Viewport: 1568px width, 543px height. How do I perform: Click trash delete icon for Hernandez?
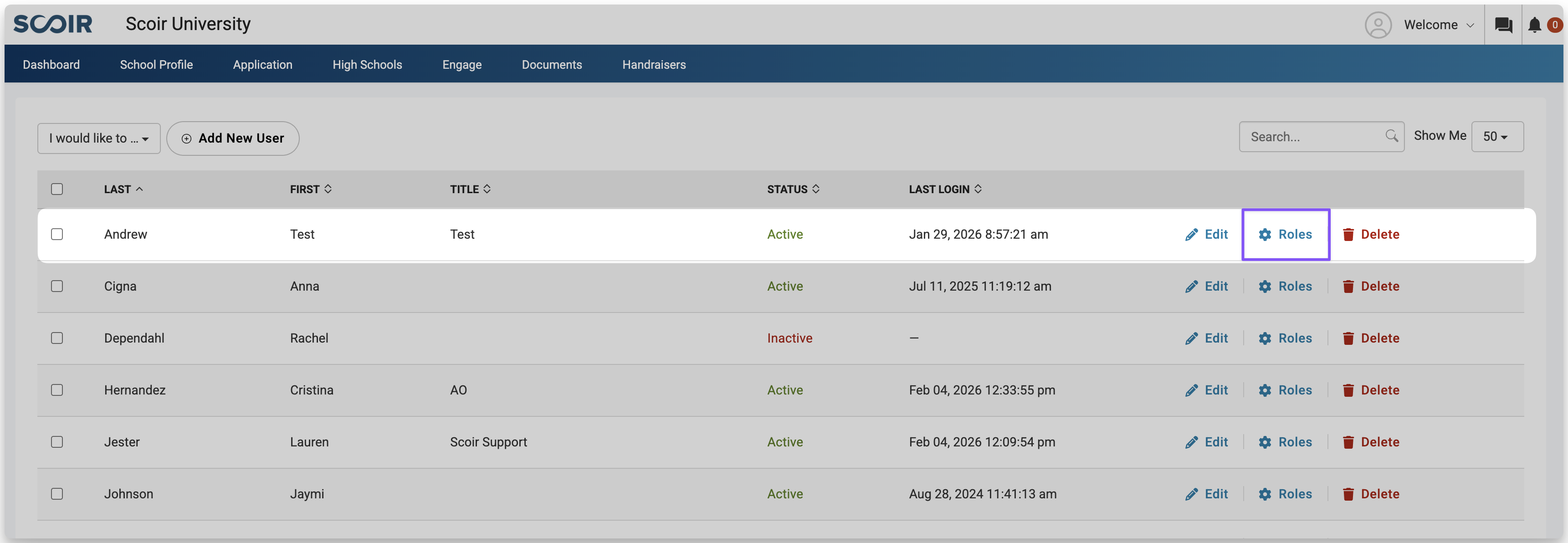pyautogui.click(x=1348, y=390)
